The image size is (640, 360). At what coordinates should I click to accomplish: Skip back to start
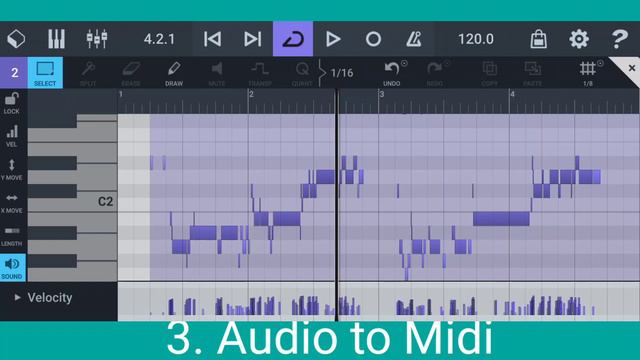(x=212, y=39)
